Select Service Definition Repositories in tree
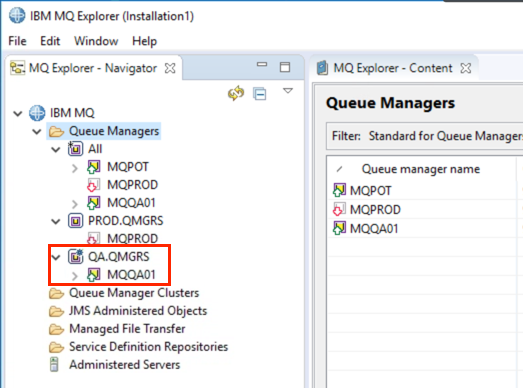523x388 pixels. (x=148, y=347)
